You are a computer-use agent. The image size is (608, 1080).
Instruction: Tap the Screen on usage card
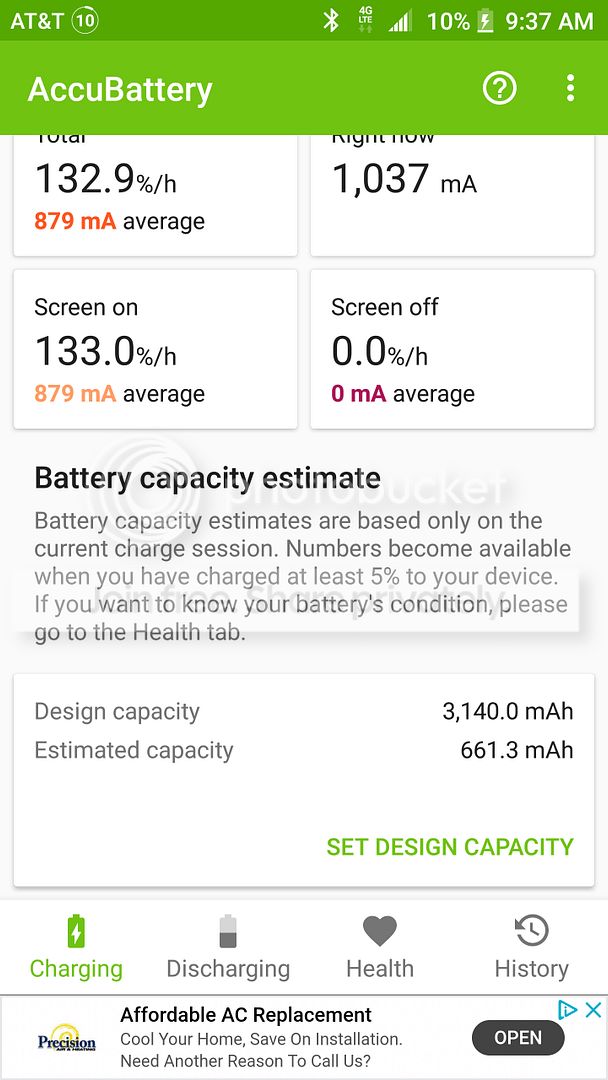(155, 349)
